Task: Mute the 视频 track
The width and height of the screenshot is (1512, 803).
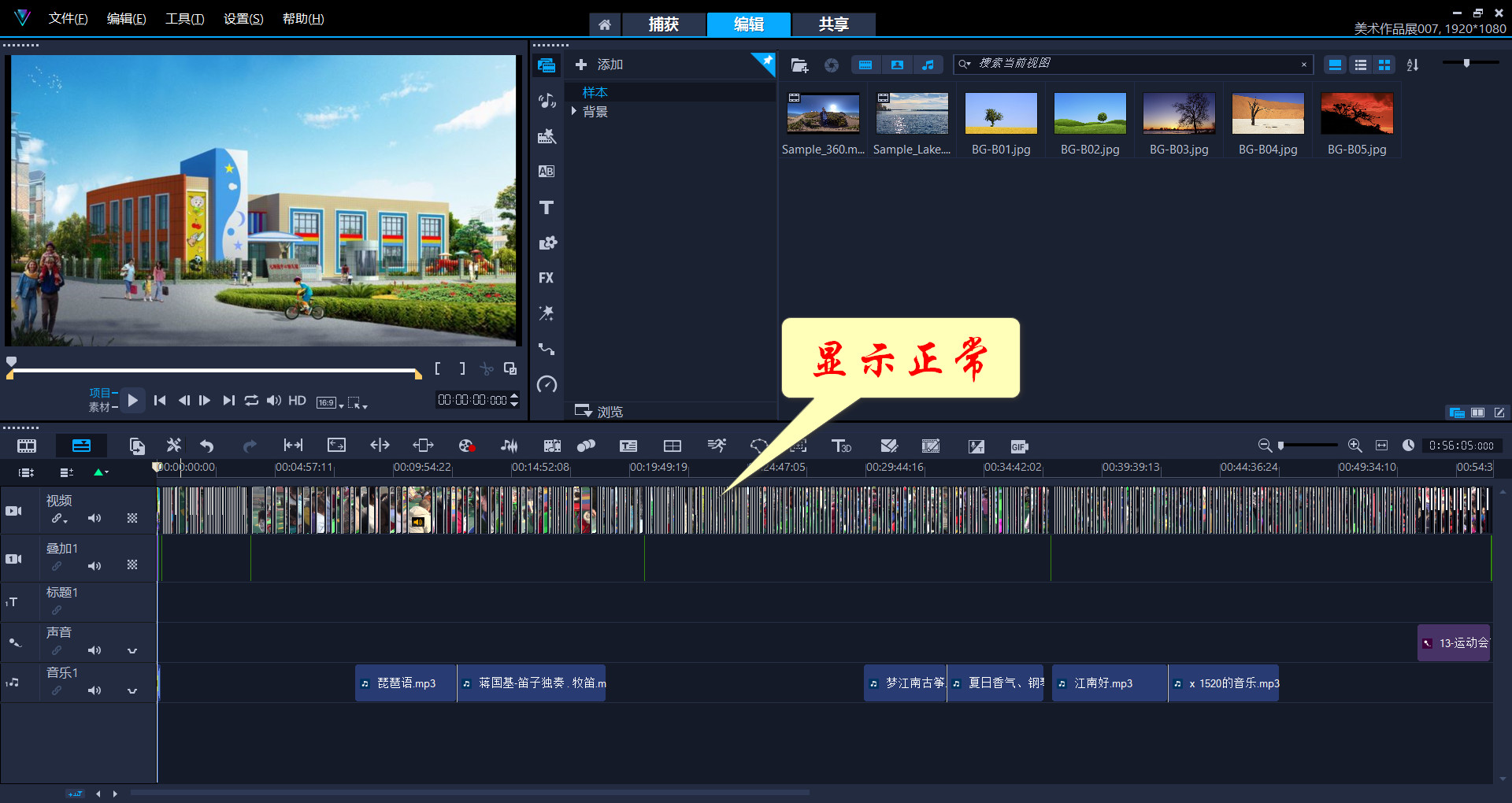Action: pyautogui.click(x=94, y=518)
